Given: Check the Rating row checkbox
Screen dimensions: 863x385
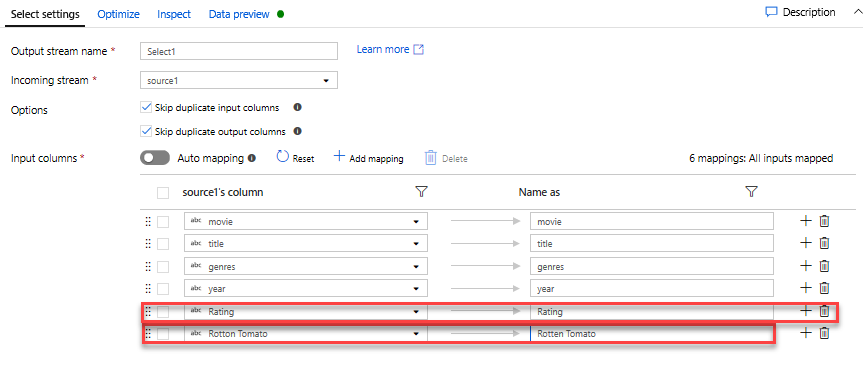Looking at the screenshot, I should coord(163,312).
